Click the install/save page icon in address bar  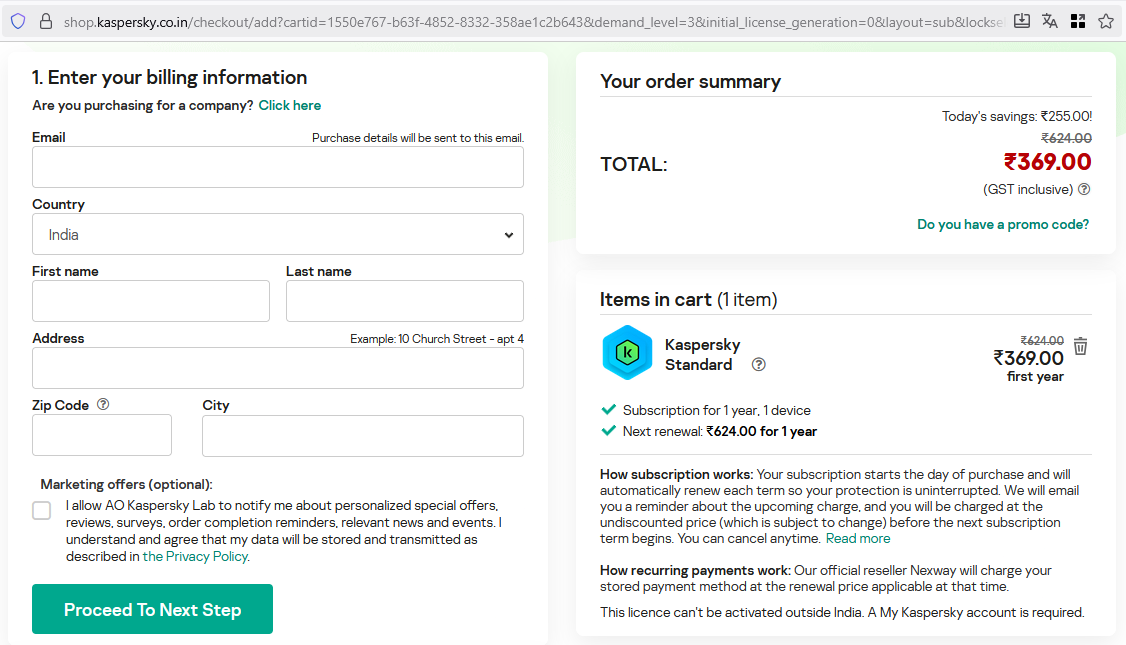point(1021,21)
